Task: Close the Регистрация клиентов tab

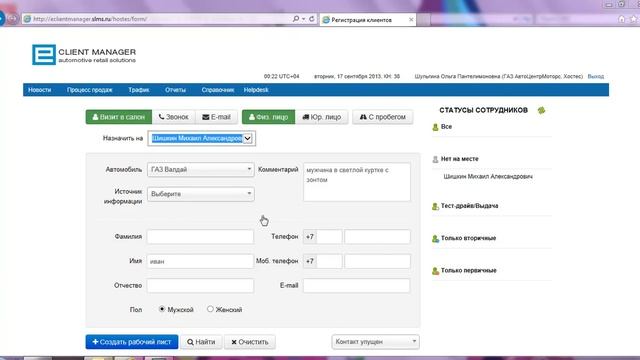Action: pos(411,20)
